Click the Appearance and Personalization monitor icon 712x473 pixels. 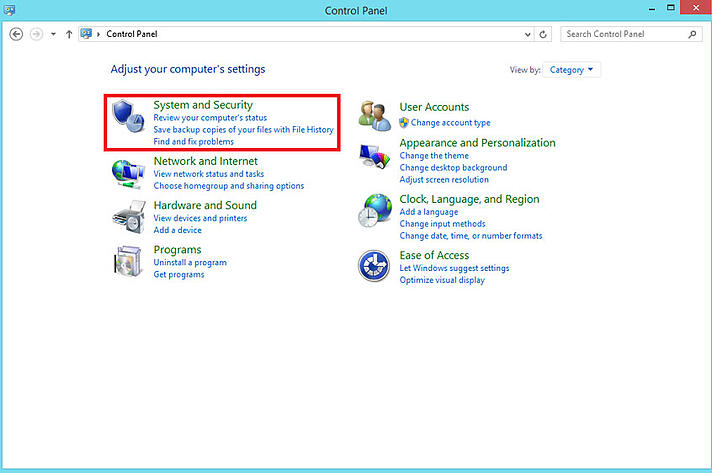375,156
